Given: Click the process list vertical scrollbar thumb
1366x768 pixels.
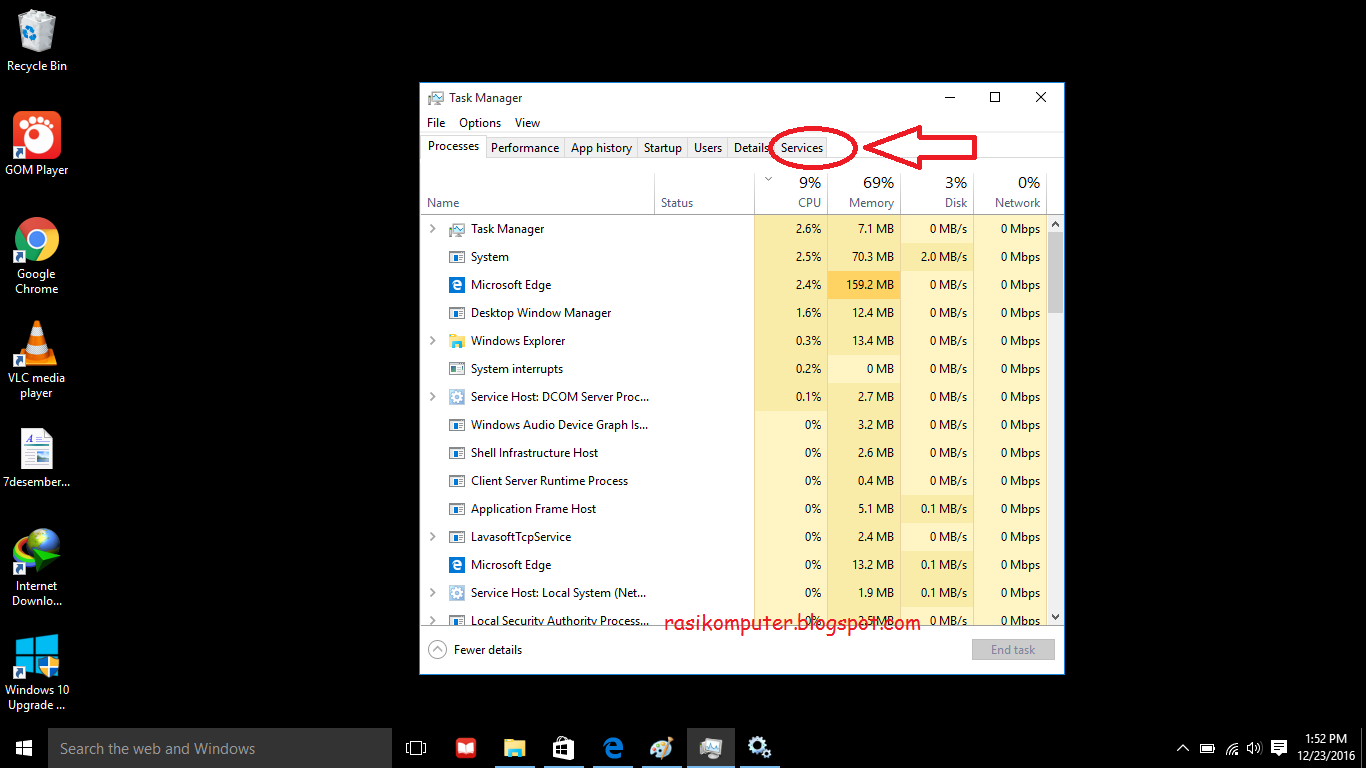Looking at the screenshot, I should pyautogui.click(x=1055, y=275).
